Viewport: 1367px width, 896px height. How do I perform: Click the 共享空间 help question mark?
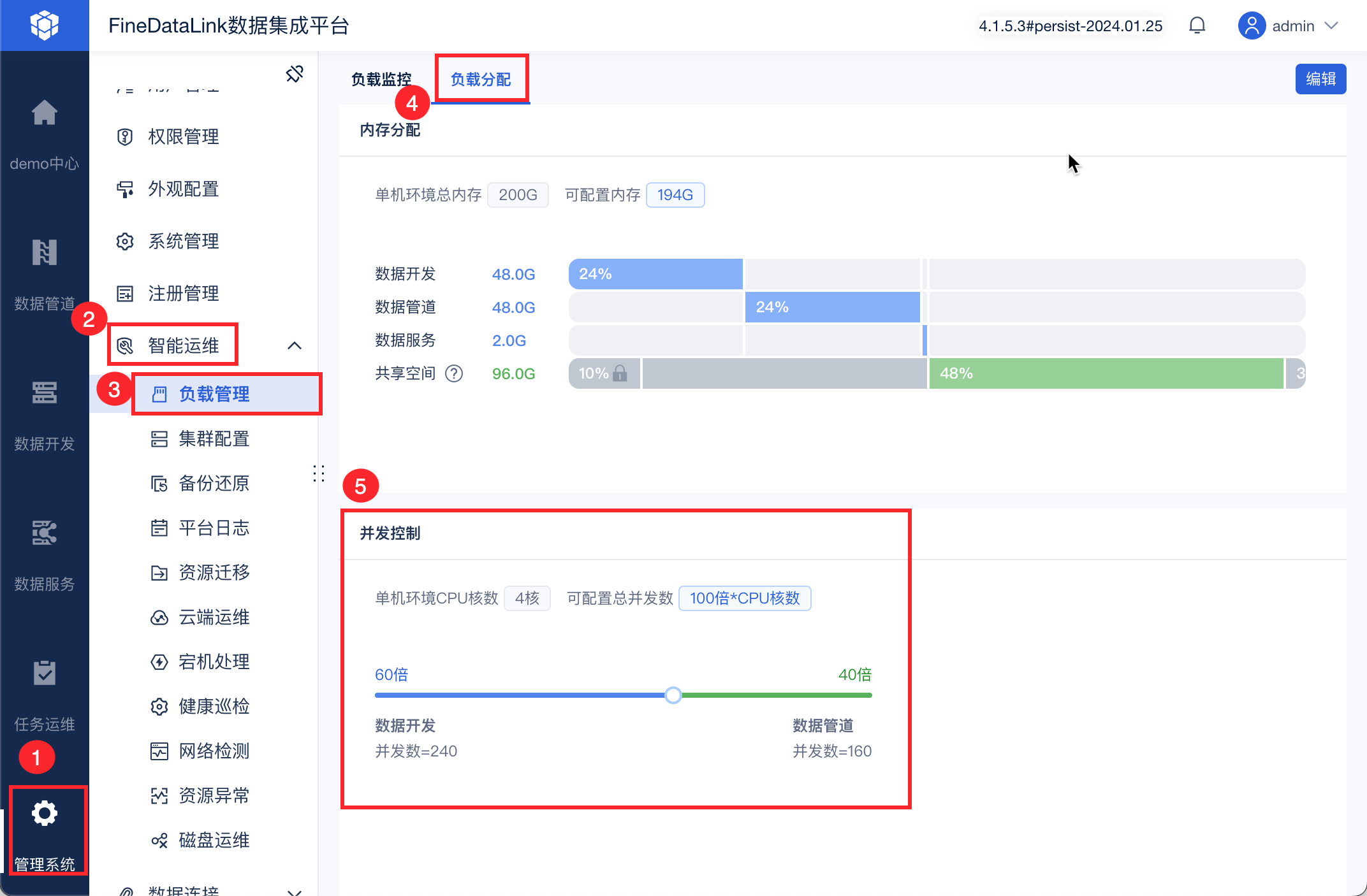pyautogui.click(x=454, y=373)
